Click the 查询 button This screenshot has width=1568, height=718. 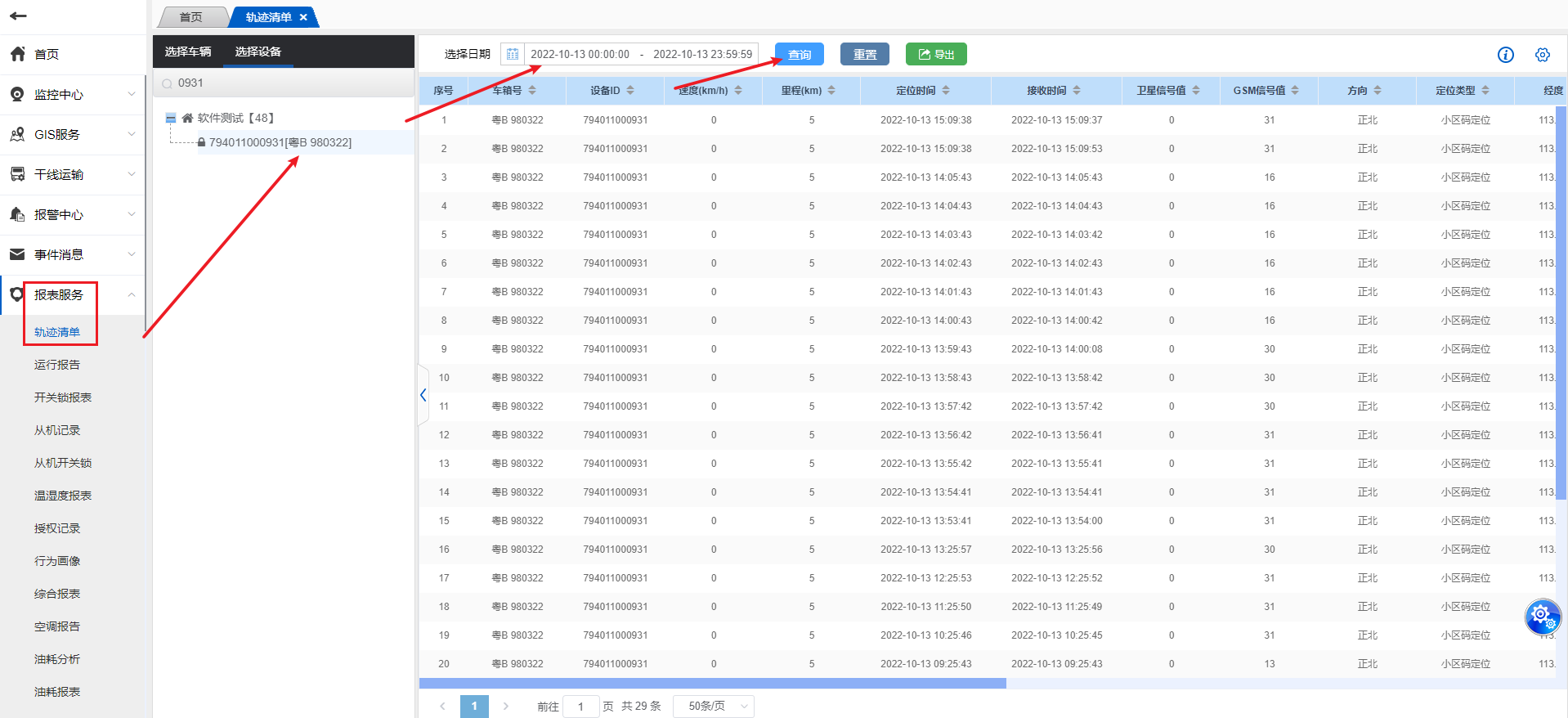tap(799, 55)
